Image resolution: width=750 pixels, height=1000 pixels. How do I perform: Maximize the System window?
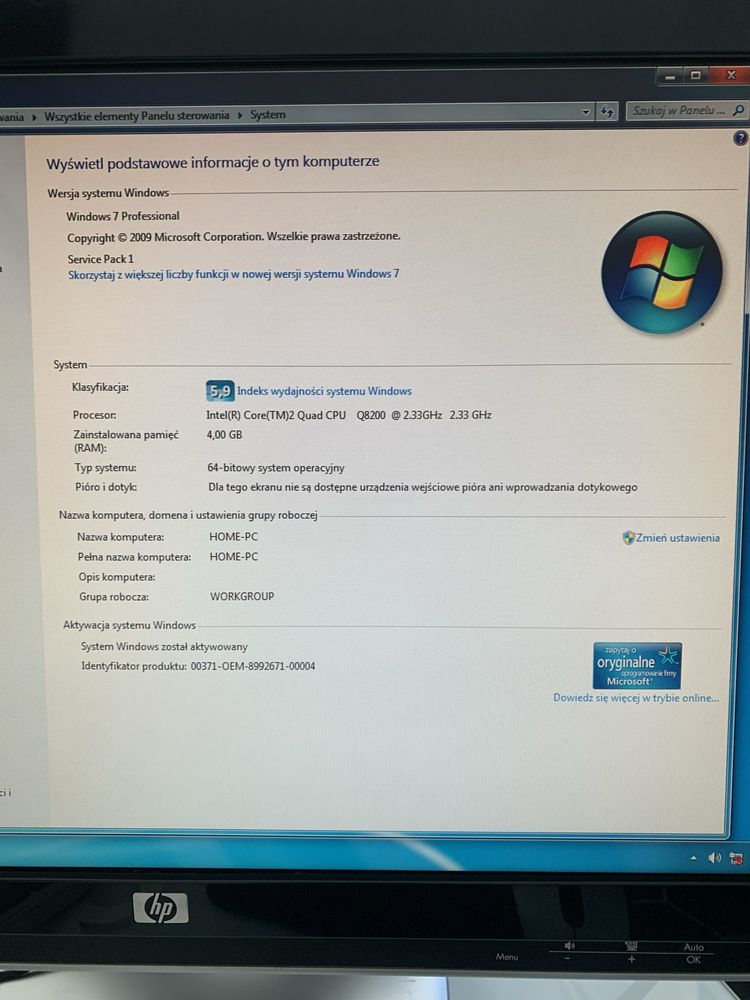pyautogui.click(x=695, y=76)
